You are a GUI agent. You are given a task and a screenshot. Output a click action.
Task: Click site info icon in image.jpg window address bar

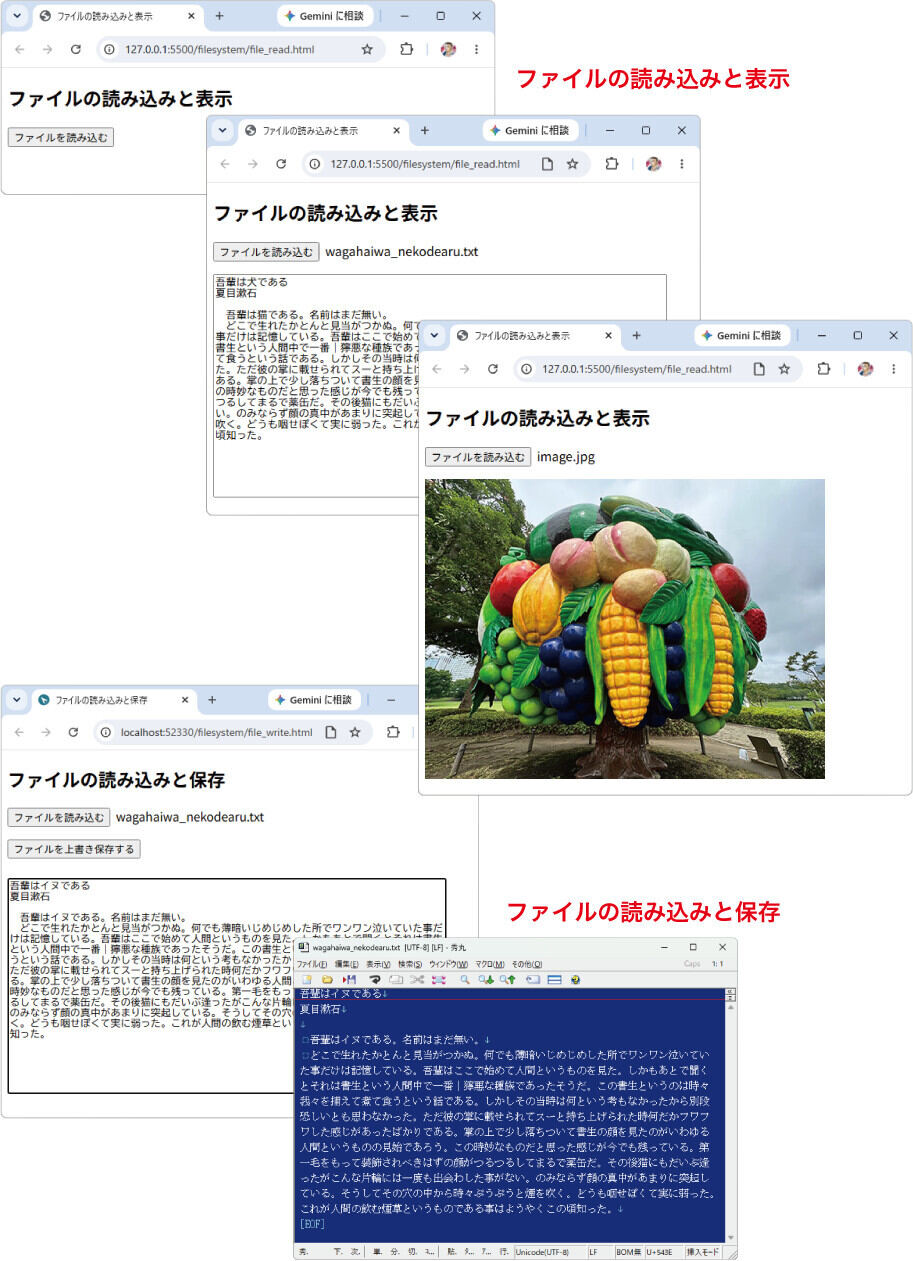point(527,369)
